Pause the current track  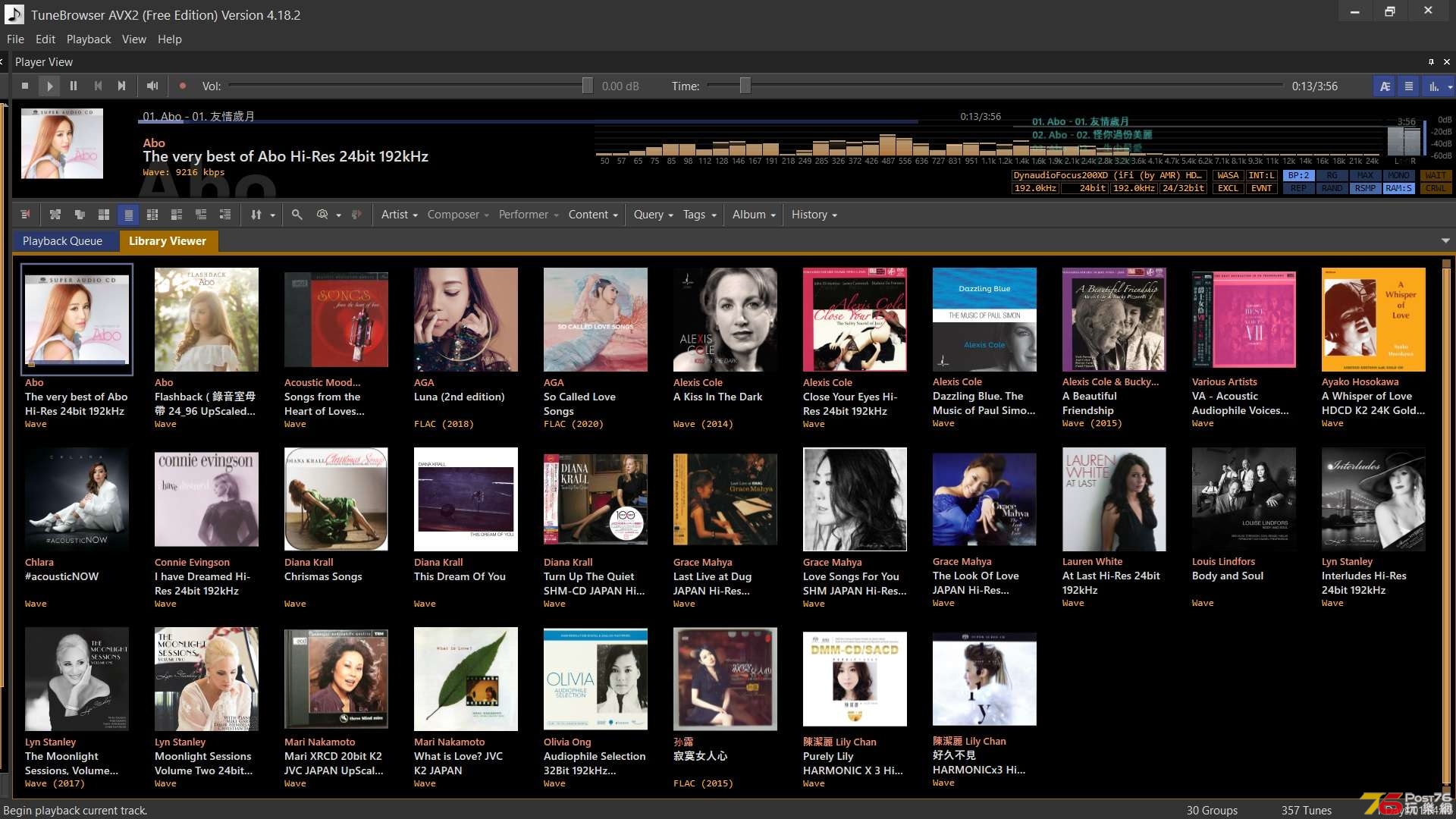pos(74,86)
